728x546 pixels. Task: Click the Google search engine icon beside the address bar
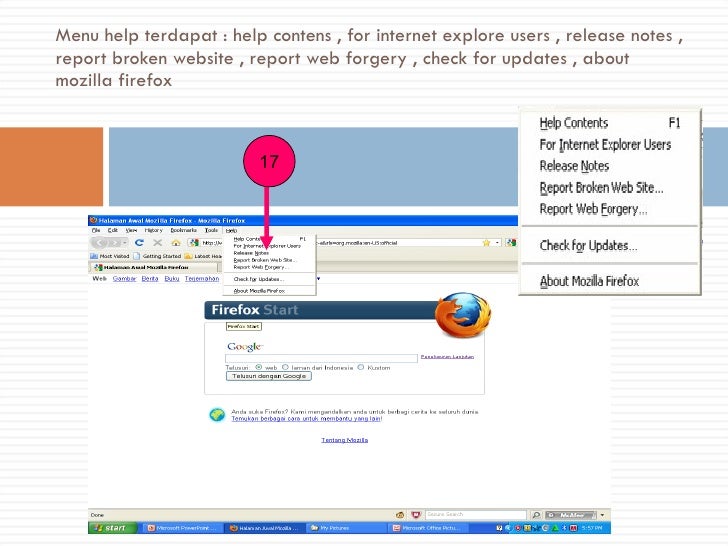pyautogui.click(x=511, y=242)
